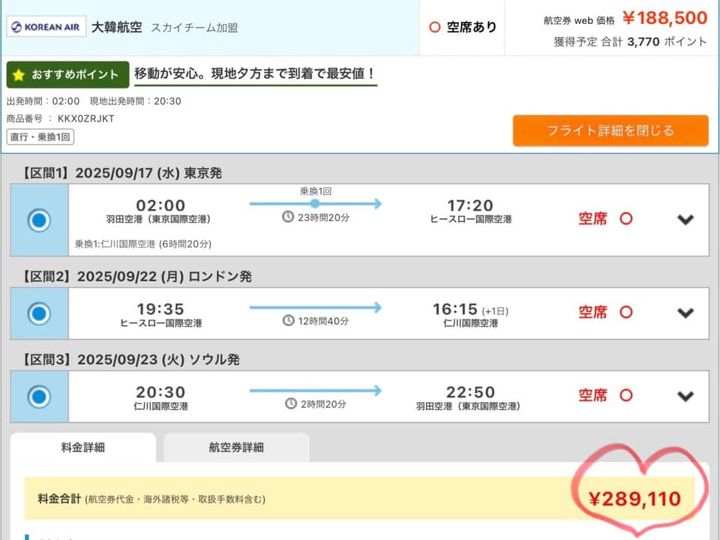Switch to the 料金詳細 tab
The width and height of the screenshot is (720, 540).
[x=83, y=448]
